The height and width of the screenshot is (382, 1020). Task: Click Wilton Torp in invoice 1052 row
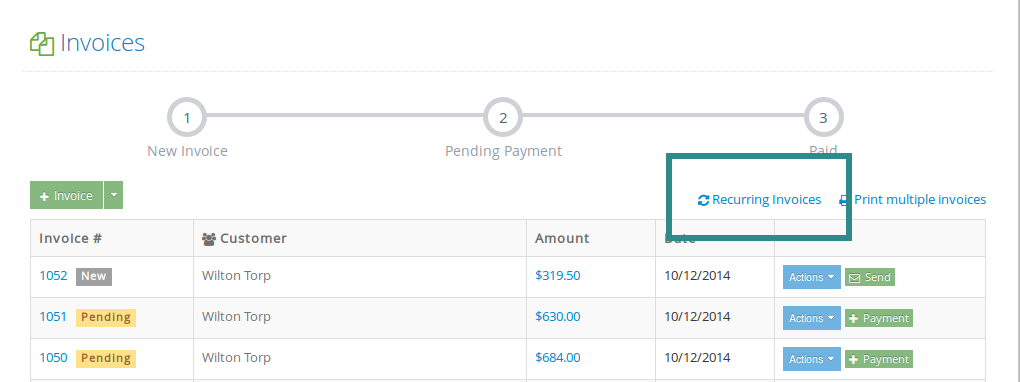(x=236, y=276)
